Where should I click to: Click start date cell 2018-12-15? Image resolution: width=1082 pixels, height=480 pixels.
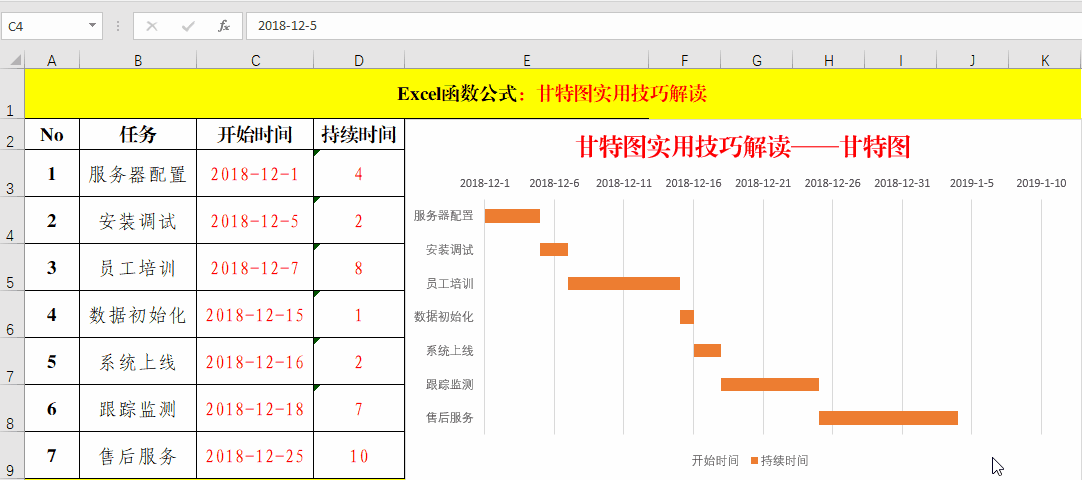(x=255, y=315)
